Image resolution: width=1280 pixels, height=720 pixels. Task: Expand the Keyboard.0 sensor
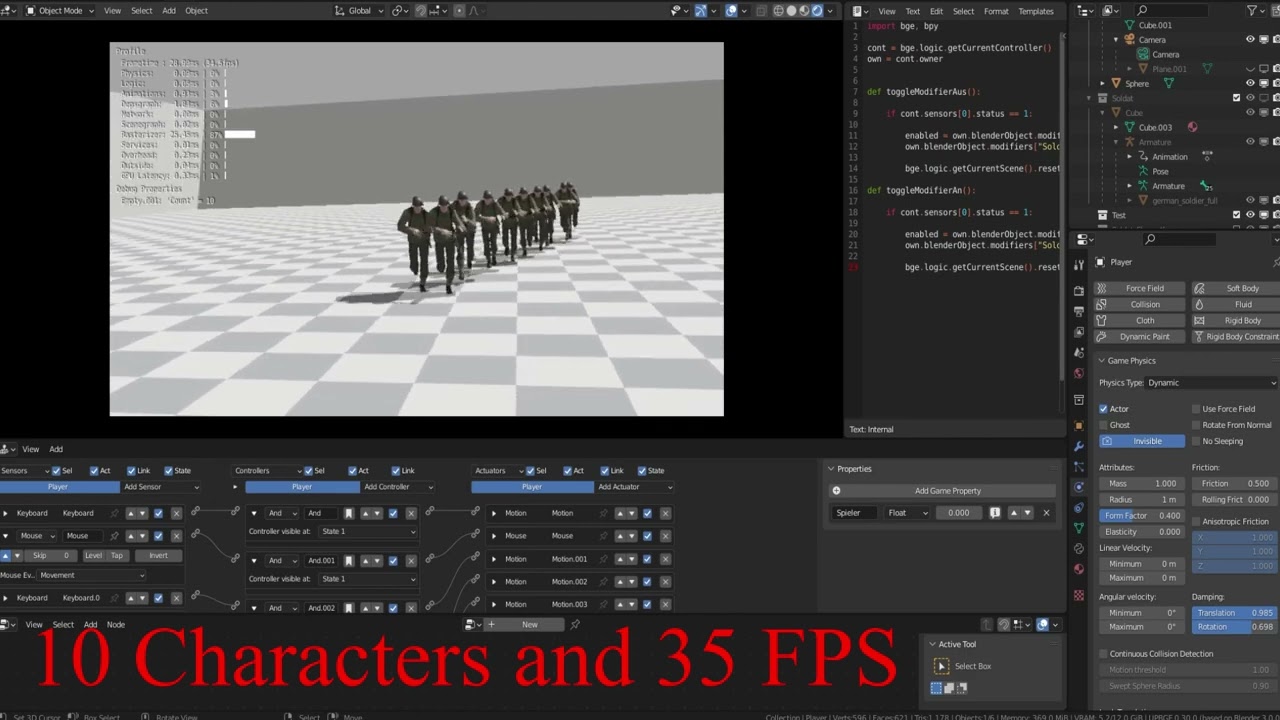click(x=5, y=598)
